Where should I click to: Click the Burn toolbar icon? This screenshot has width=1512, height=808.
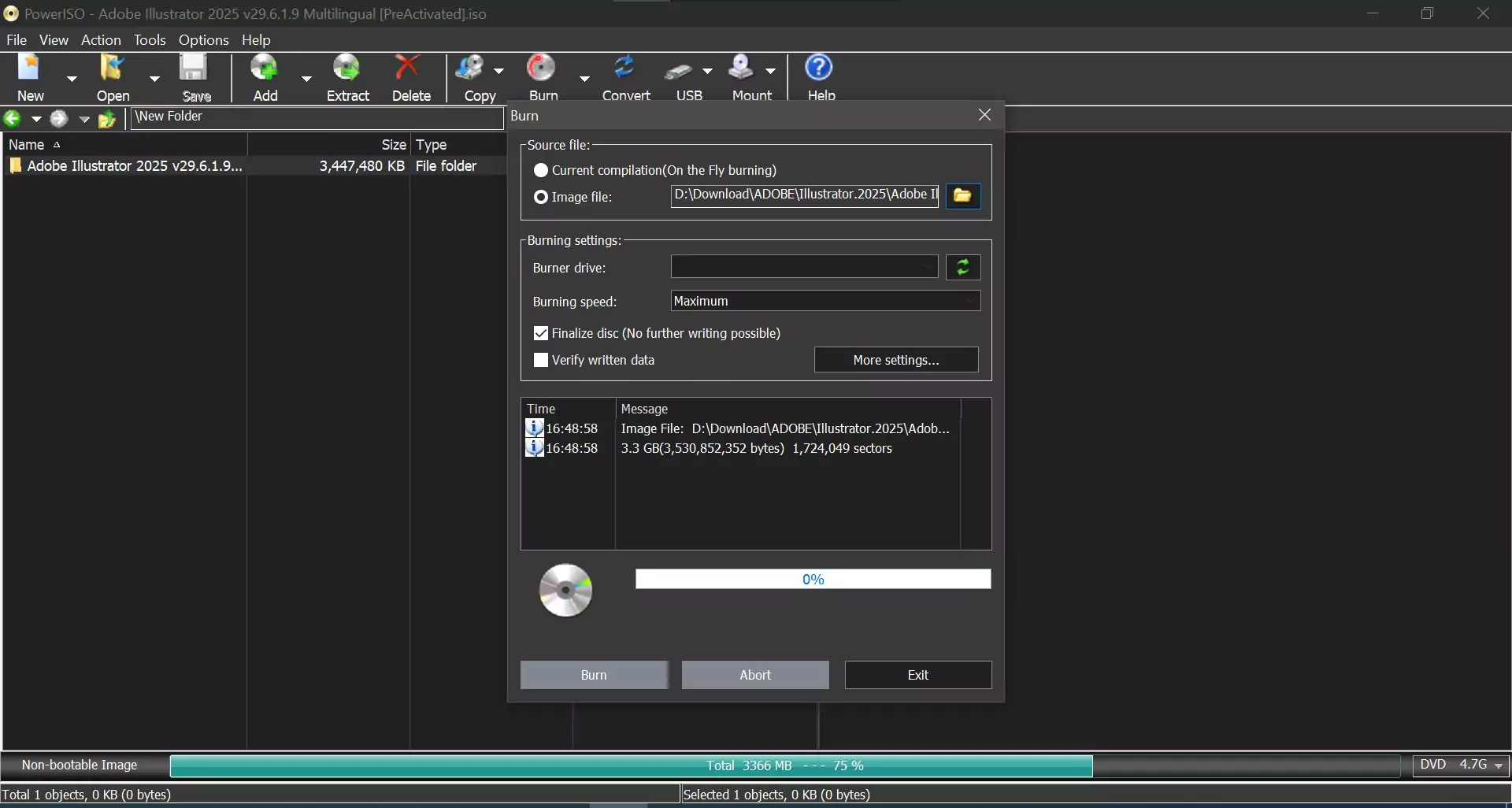(542, 69)
